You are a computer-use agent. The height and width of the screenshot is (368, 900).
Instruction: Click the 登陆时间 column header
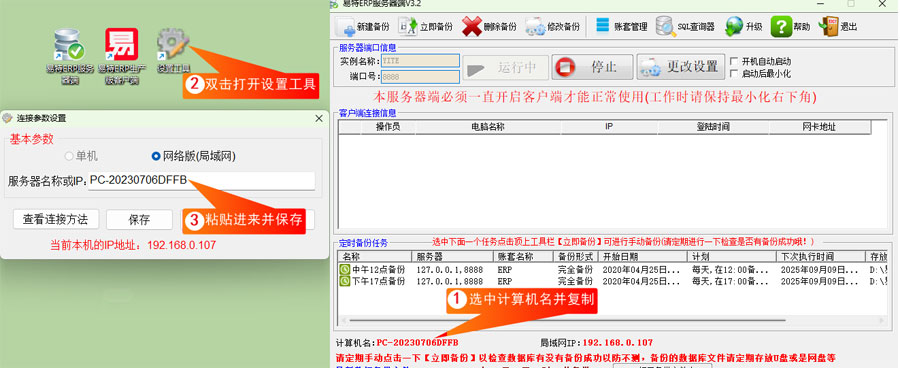tap(712, 127)
